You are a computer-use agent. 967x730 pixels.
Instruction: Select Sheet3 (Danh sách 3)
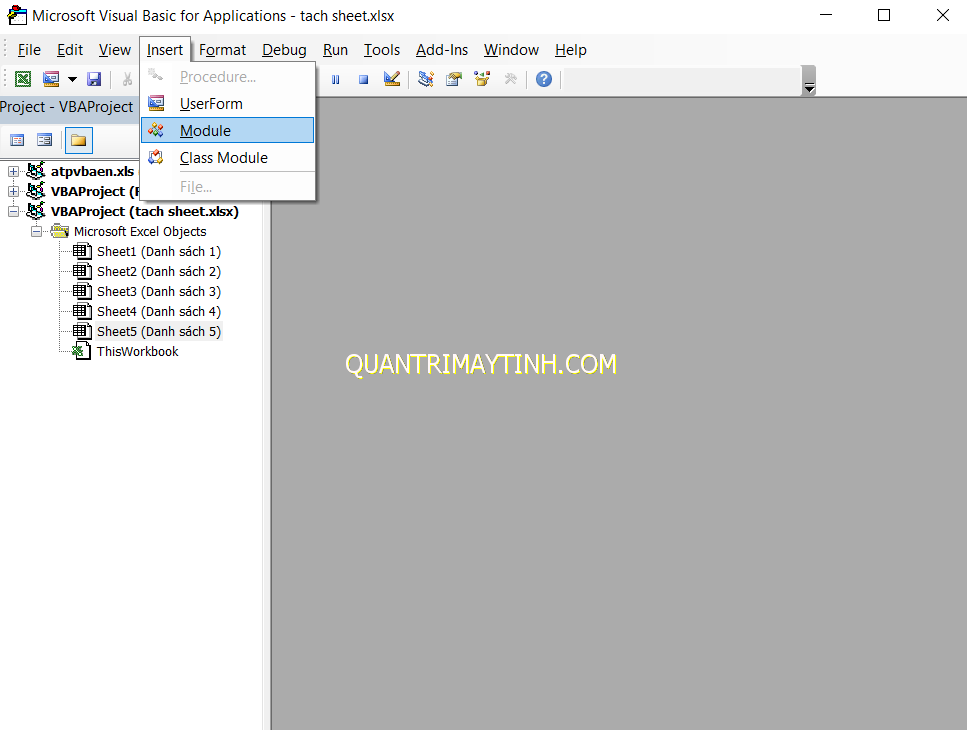pos(158,292)
